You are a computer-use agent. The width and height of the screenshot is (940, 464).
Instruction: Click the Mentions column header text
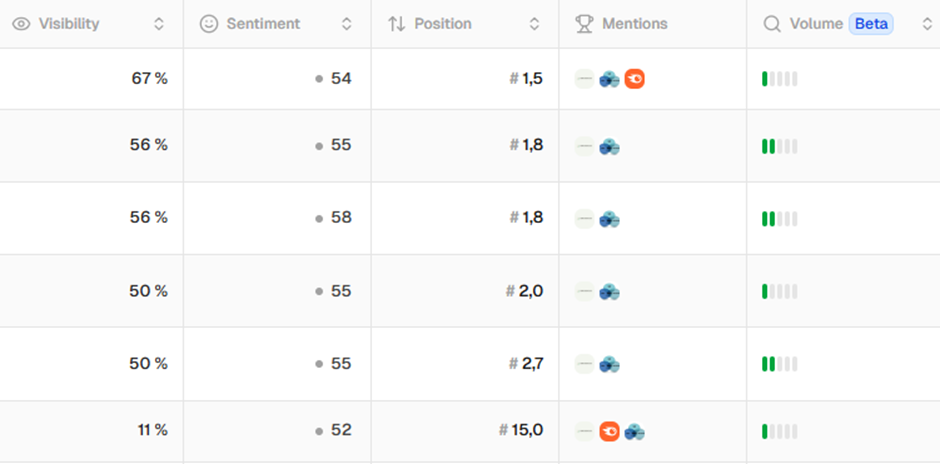click(634, 24)
